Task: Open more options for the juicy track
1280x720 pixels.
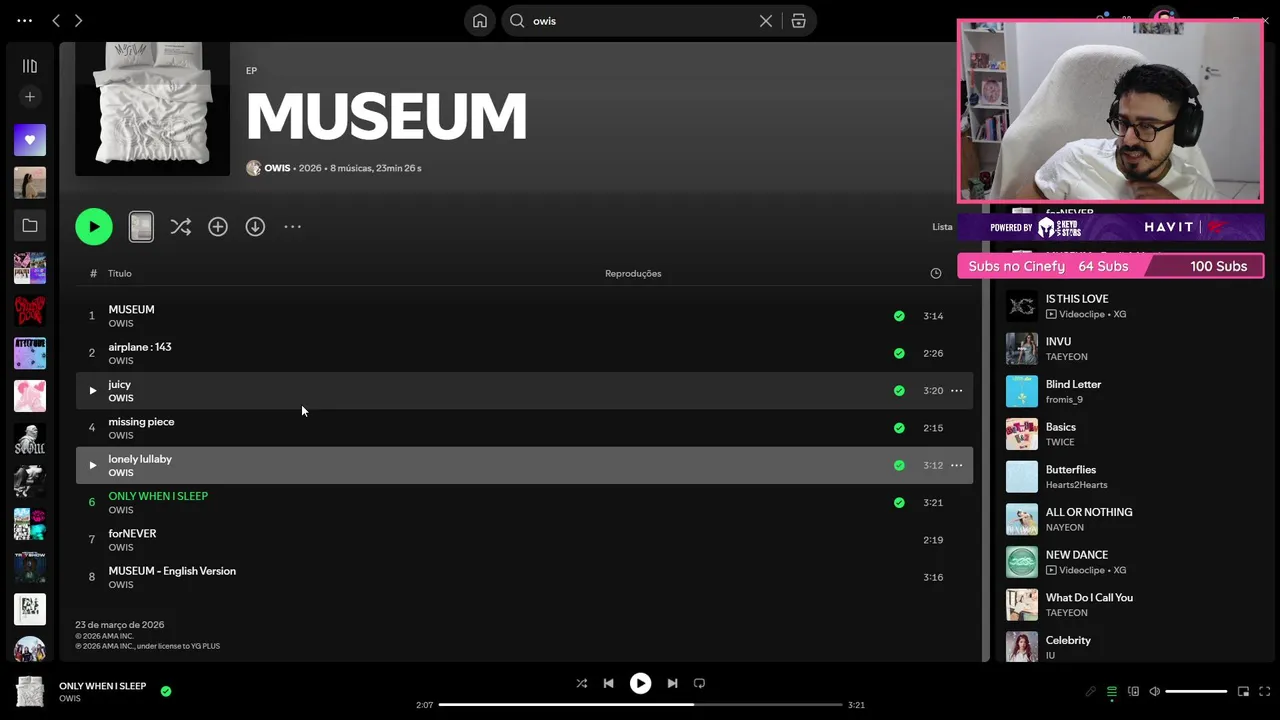Action: (x=956, y=391)
